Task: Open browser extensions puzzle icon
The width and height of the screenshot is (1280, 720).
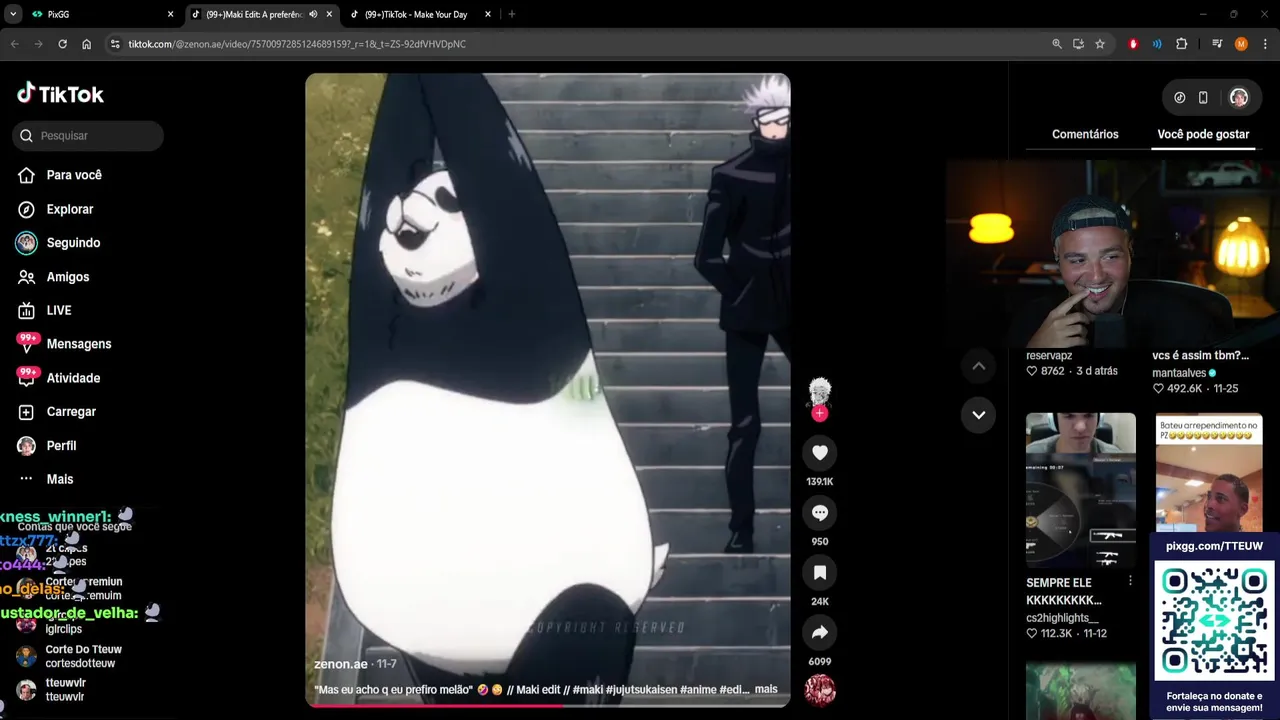Action: 1181,44
